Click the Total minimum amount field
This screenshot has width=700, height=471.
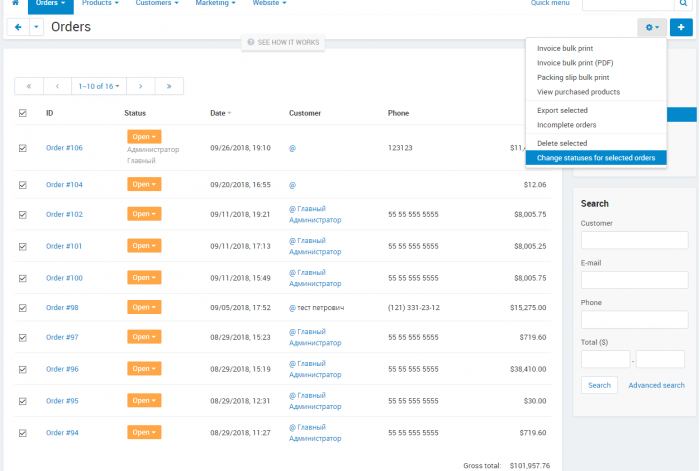(x=605, y=359)
